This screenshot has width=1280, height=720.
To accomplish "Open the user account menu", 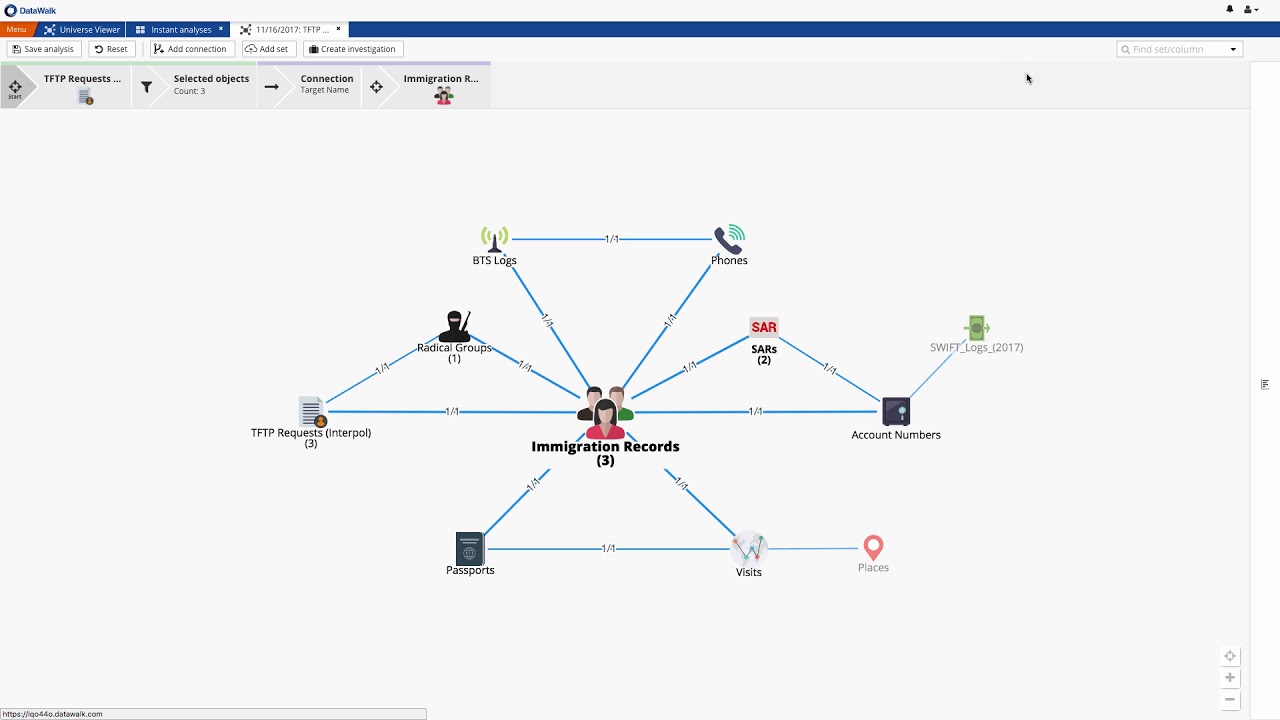I will [x=1250, y=9].
